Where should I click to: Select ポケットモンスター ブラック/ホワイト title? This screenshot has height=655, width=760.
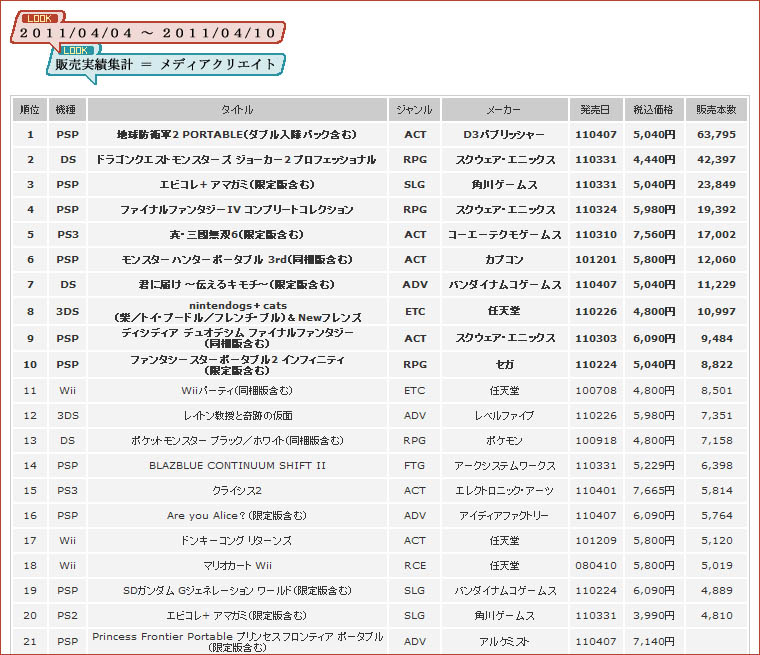click(237, 441)
